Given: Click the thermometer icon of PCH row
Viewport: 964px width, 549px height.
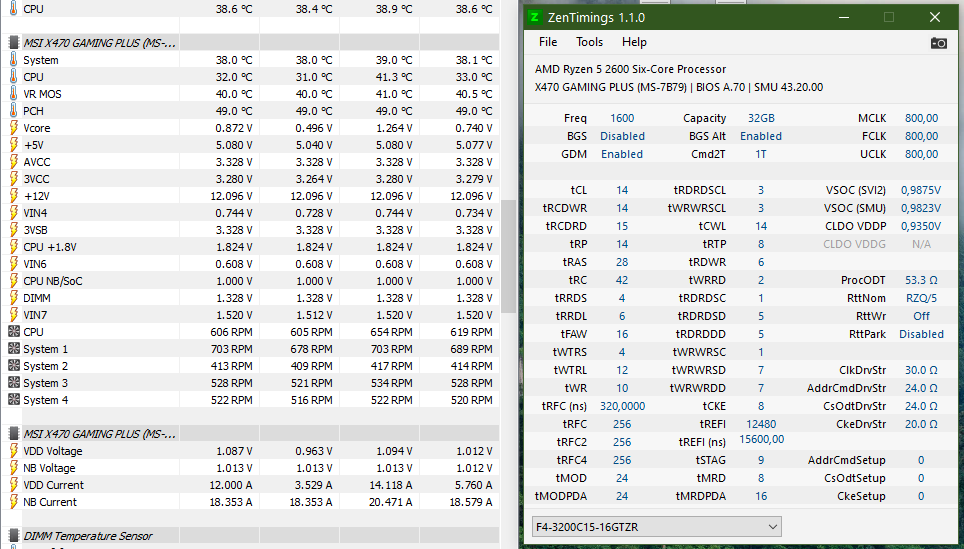Looking at the screenshot, I should (x=14, y=111).
